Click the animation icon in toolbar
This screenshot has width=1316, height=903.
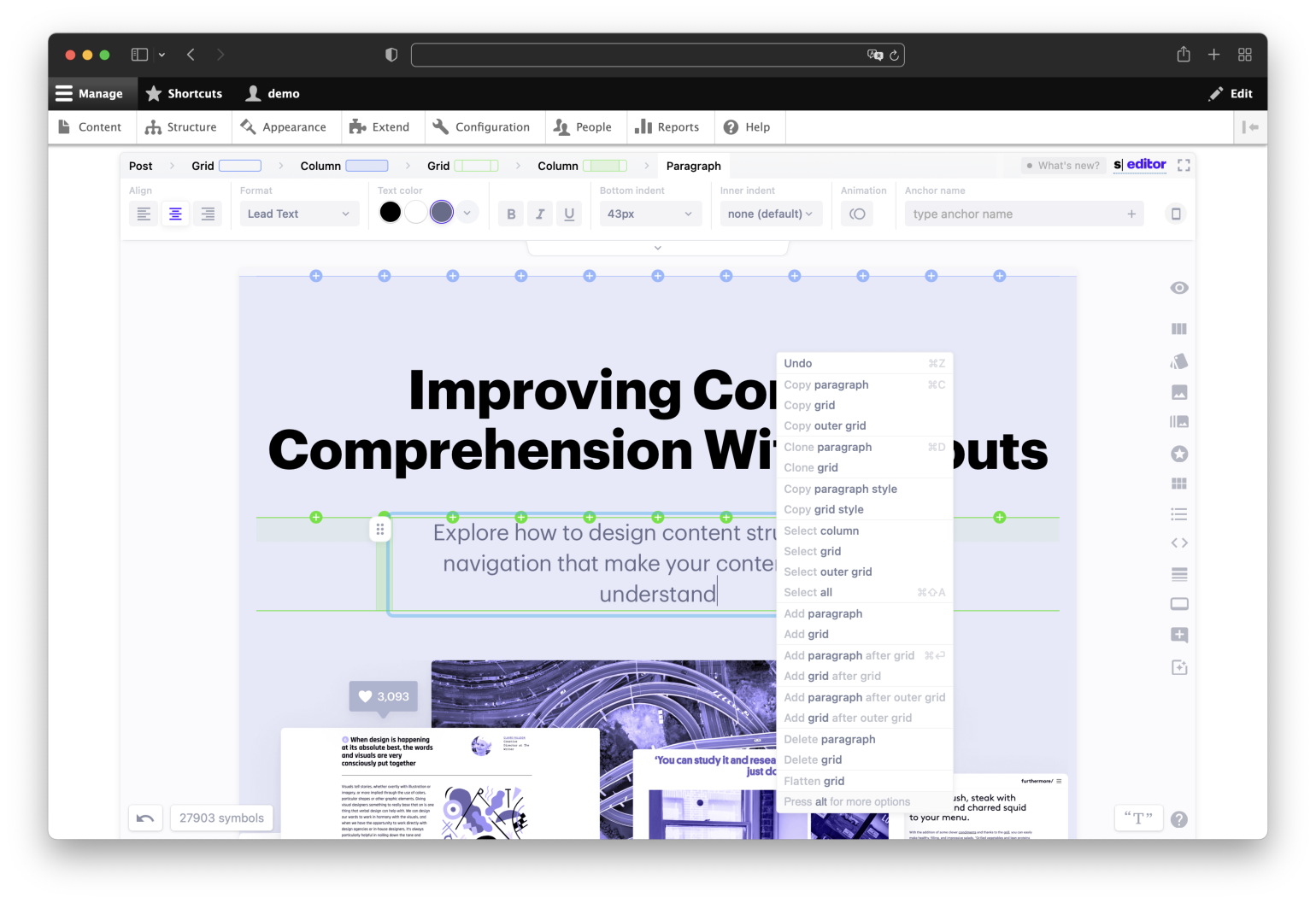(x=857, y=214)
